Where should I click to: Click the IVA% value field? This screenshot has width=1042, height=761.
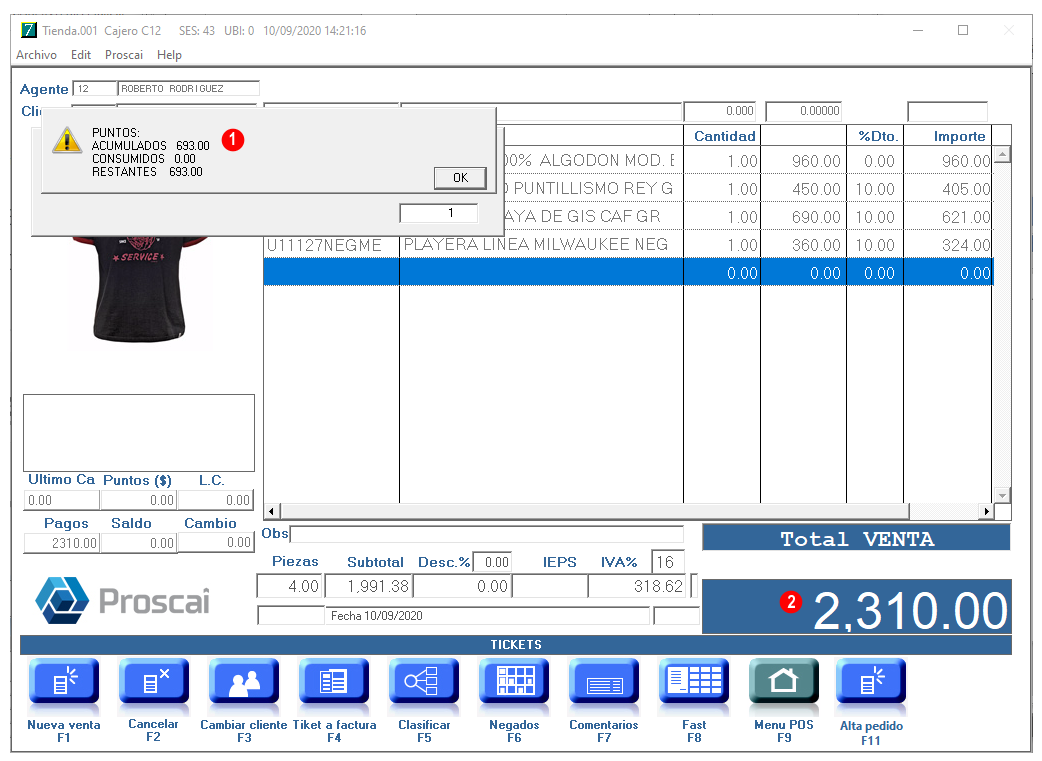pyautogui.click(x=666, y=562)
